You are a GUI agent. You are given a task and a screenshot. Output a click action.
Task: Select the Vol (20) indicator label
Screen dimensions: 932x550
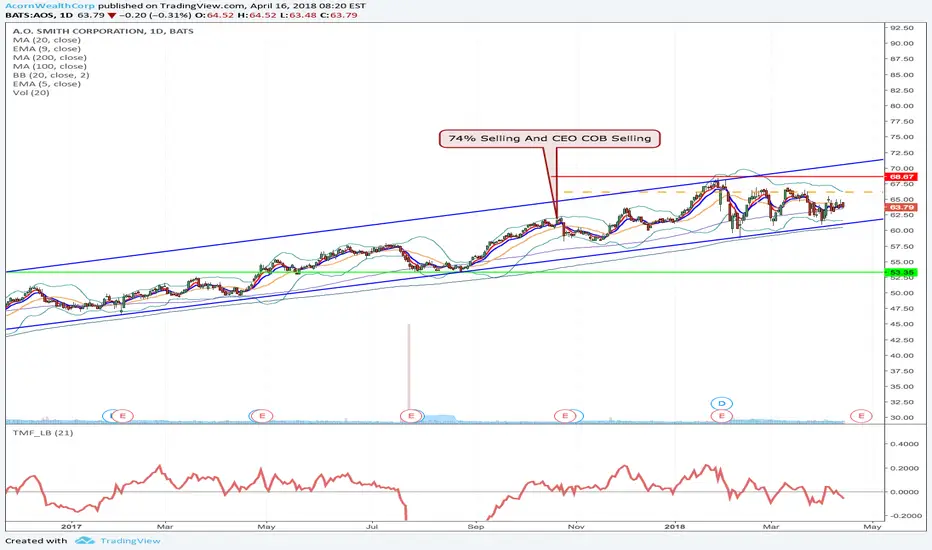31,93
